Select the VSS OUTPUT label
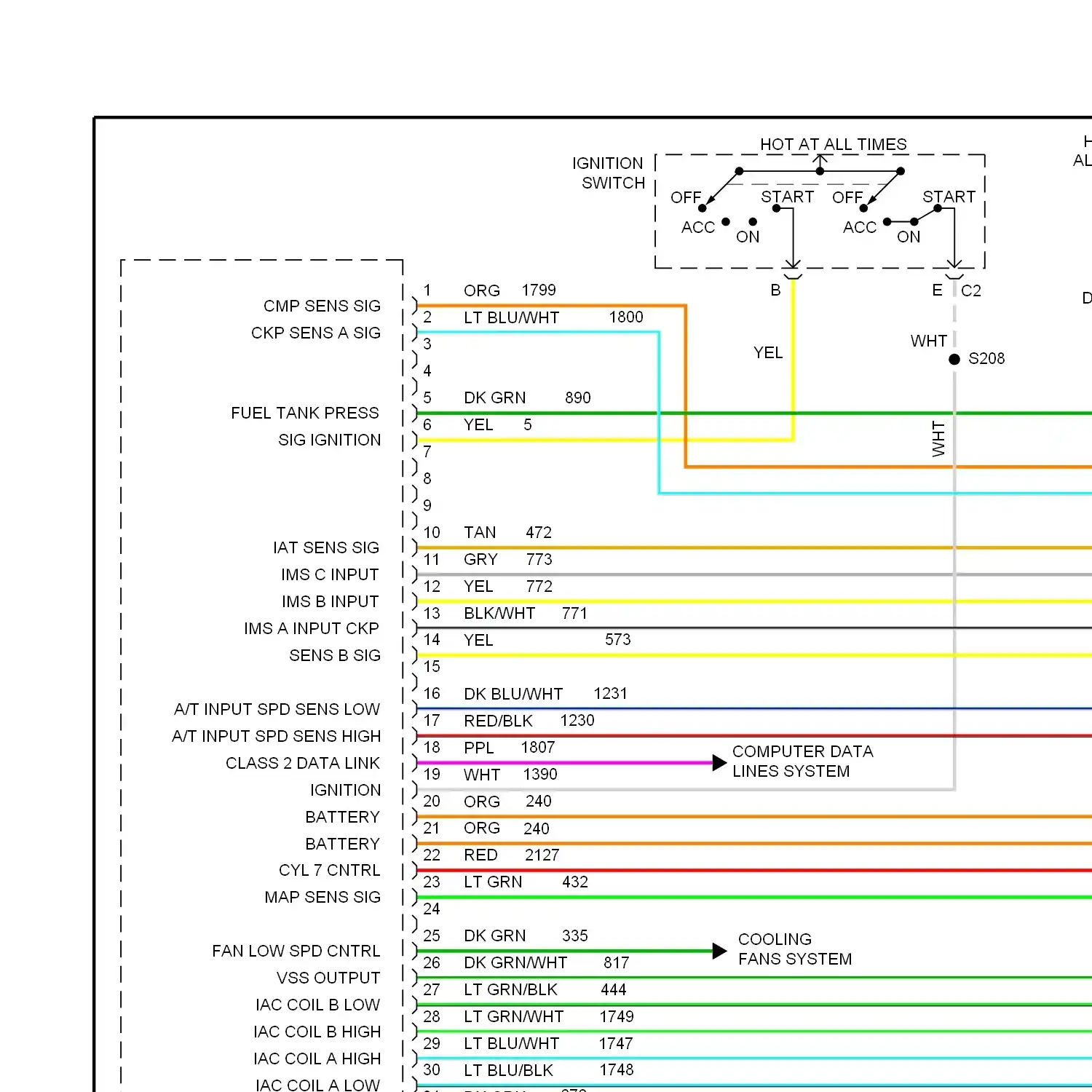The height and width of the screenshot is (1092, 1092). tap(328, 978)
